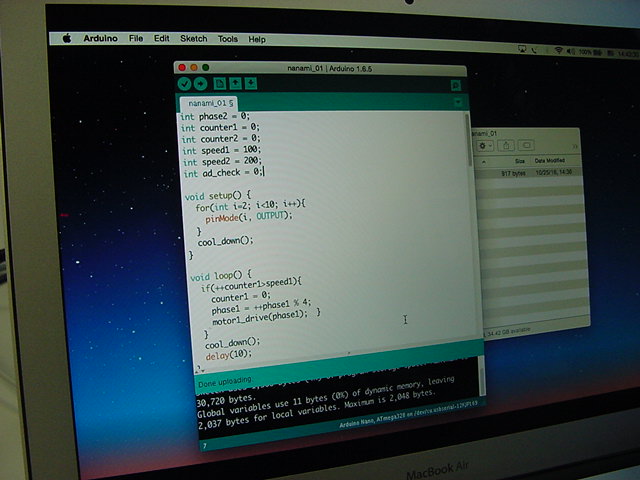Click the yellow minimize button of Arduino window

(194, 67)
